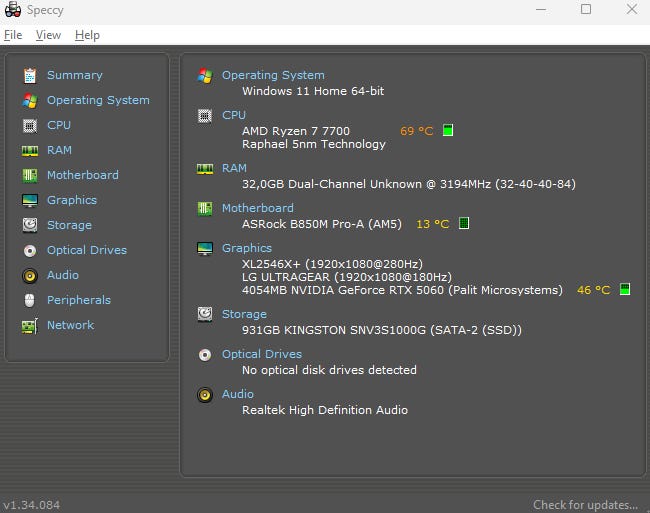Click Raphael 5nm Technology text
This screenshot has height=513, width=650.
coord(314,144)
